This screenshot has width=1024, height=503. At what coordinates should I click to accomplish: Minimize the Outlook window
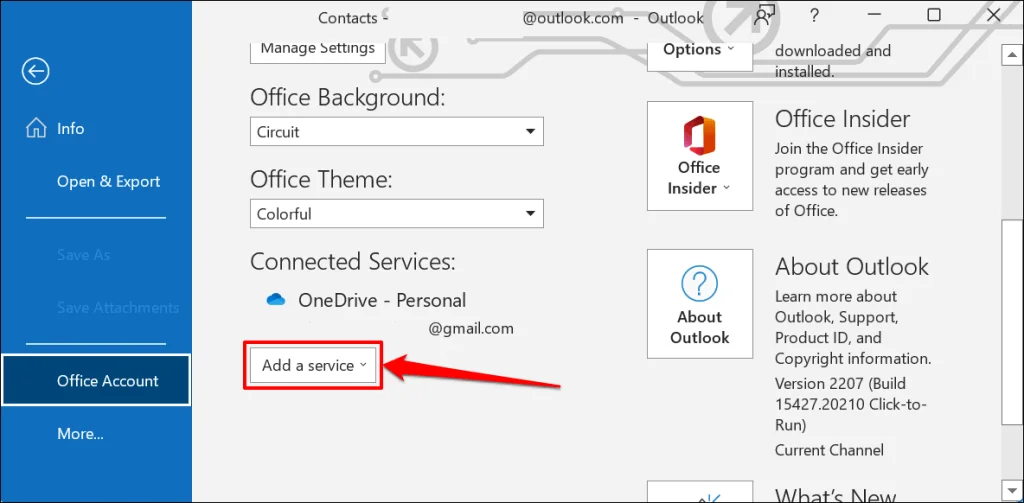click(874, 16)
